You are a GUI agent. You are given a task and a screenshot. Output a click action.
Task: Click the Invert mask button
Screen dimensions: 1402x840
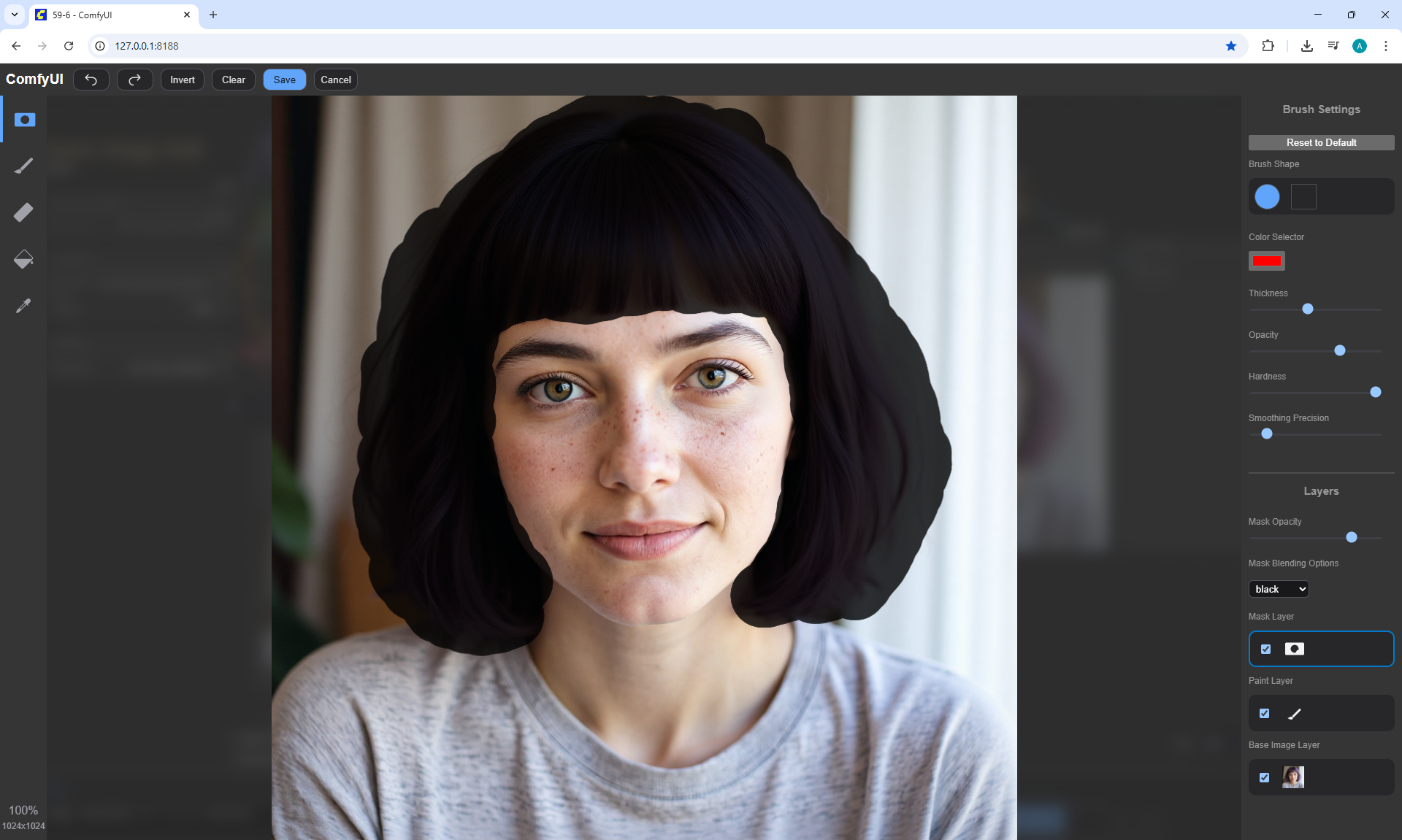(x=182, y=80)
